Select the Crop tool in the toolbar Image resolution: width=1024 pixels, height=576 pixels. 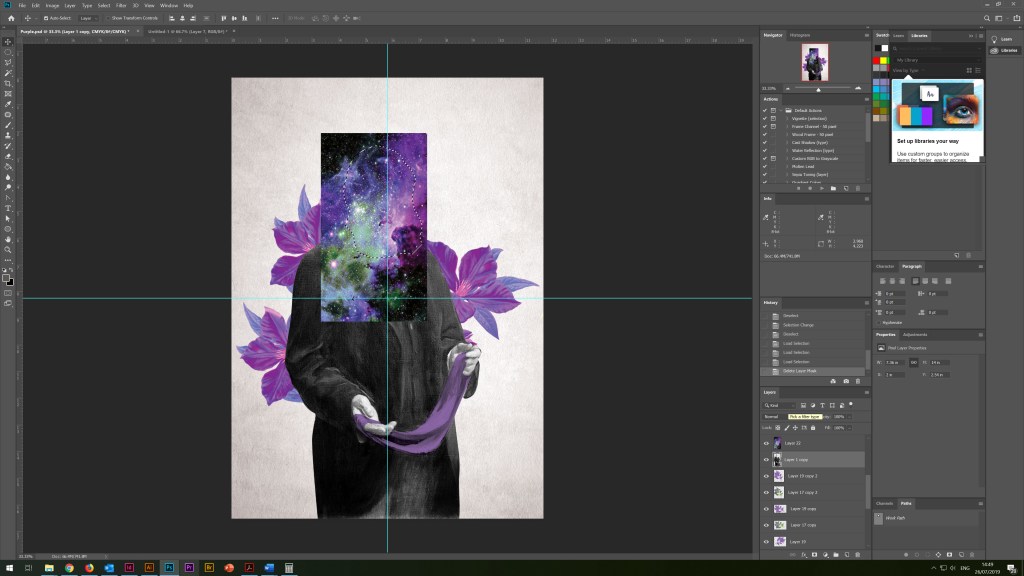pyautogui.click(x=8, y=83)
